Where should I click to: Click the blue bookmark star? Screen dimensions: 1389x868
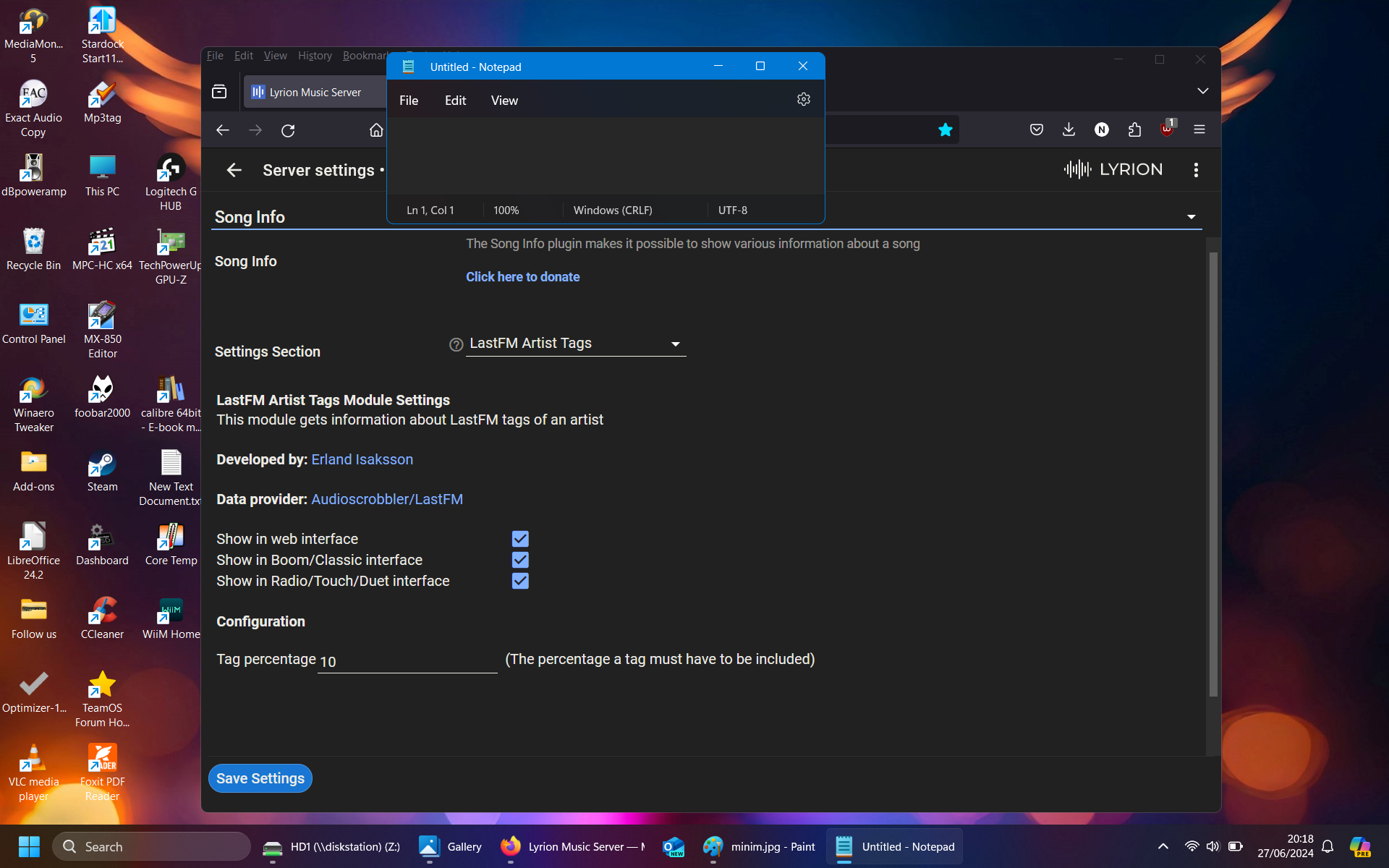tap(945, 129)
